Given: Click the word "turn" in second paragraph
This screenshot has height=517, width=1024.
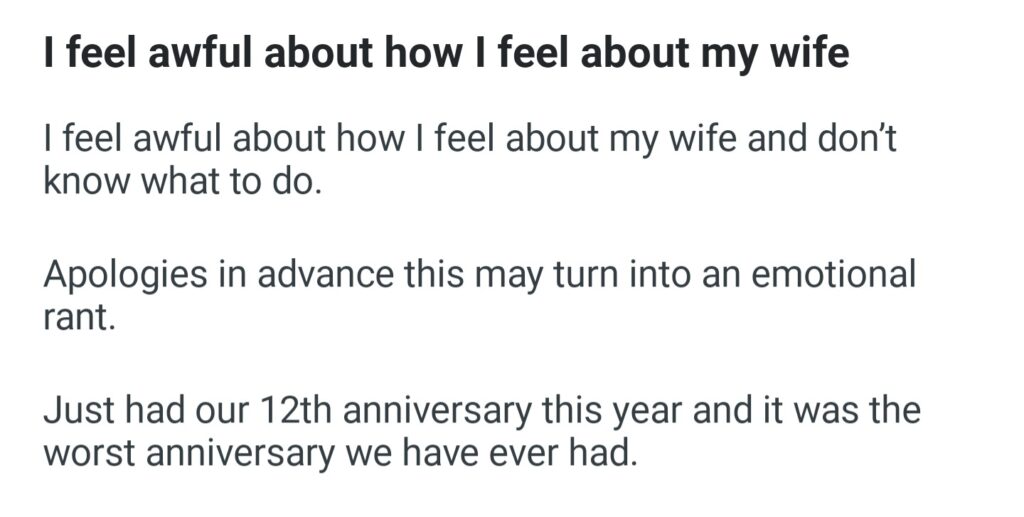Looking at the screenshot, I should [588, 275].
